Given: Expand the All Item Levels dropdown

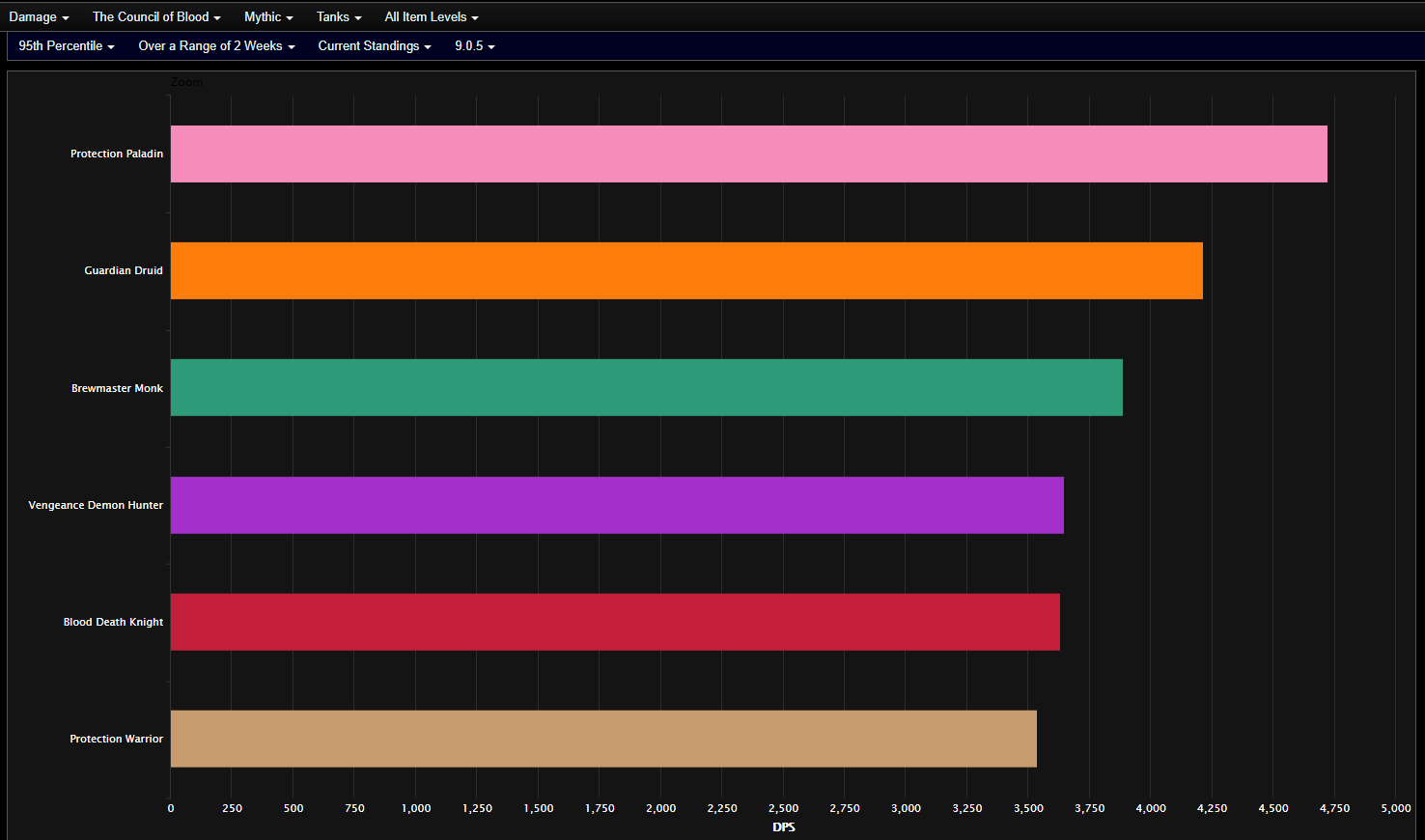Looking at the screenshot, I should (x=432, y=16).
